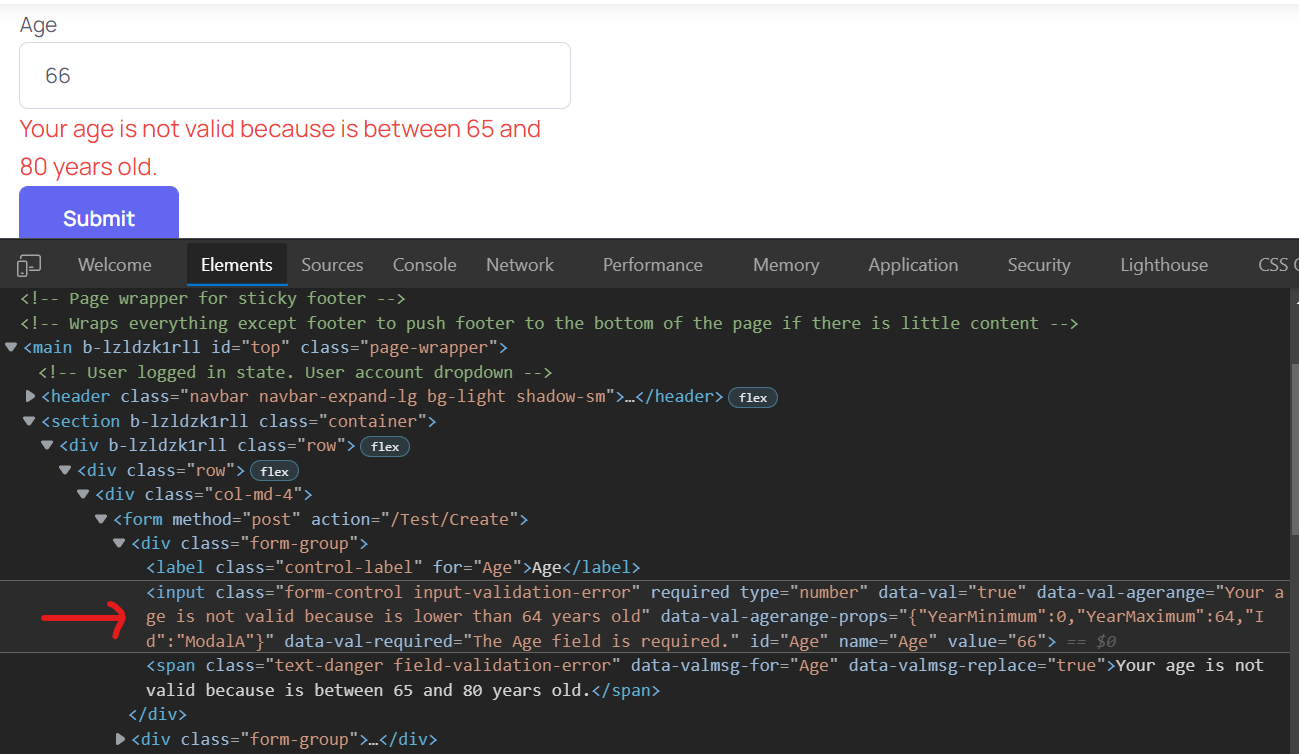Toggle device emulation icon in DevTools
Screen dimensions: 1299x754
[29, 265]
